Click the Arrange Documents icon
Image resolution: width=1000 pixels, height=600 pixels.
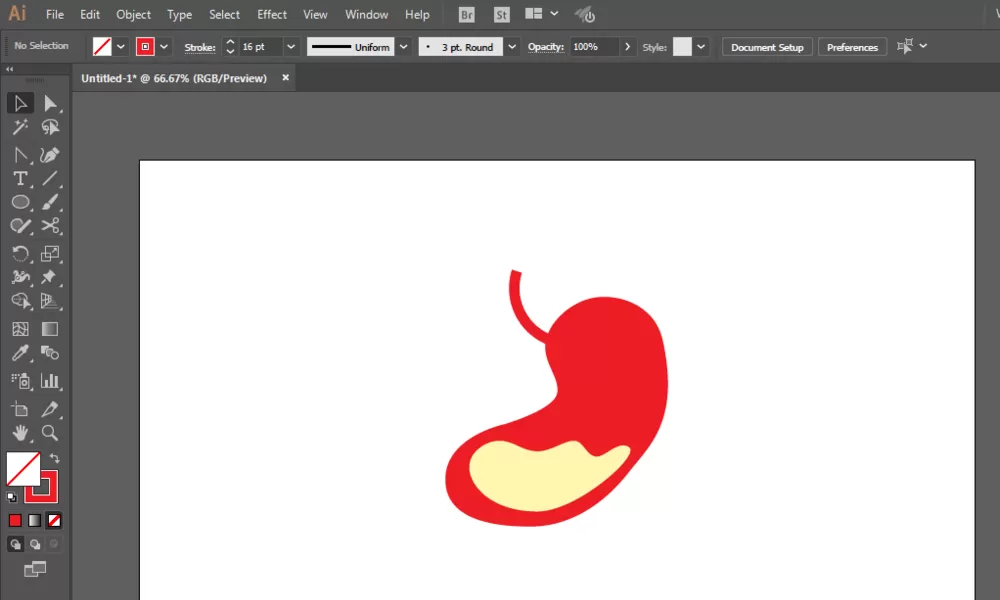pos(534,13)
